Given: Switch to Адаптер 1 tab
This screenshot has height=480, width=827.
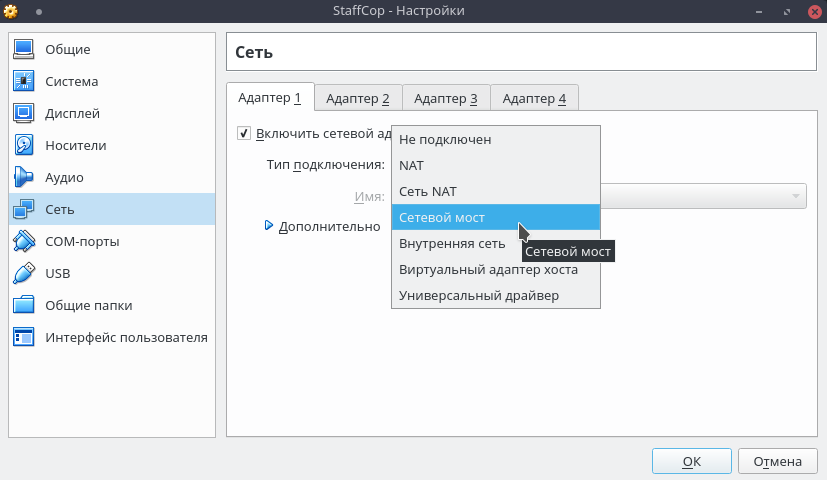Looking at the screenshot, I should point(270,98).
